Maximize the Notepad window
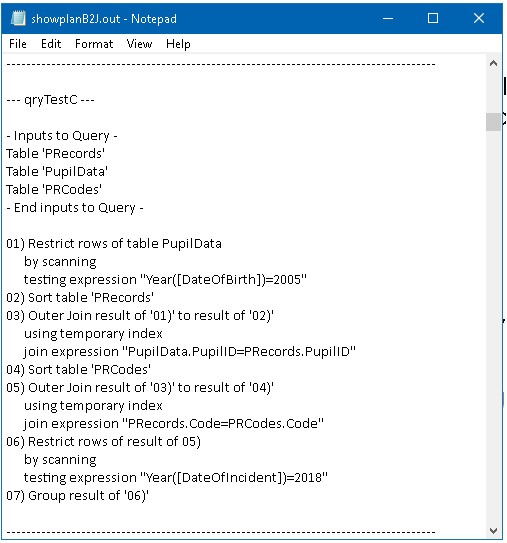 point(433,18)
